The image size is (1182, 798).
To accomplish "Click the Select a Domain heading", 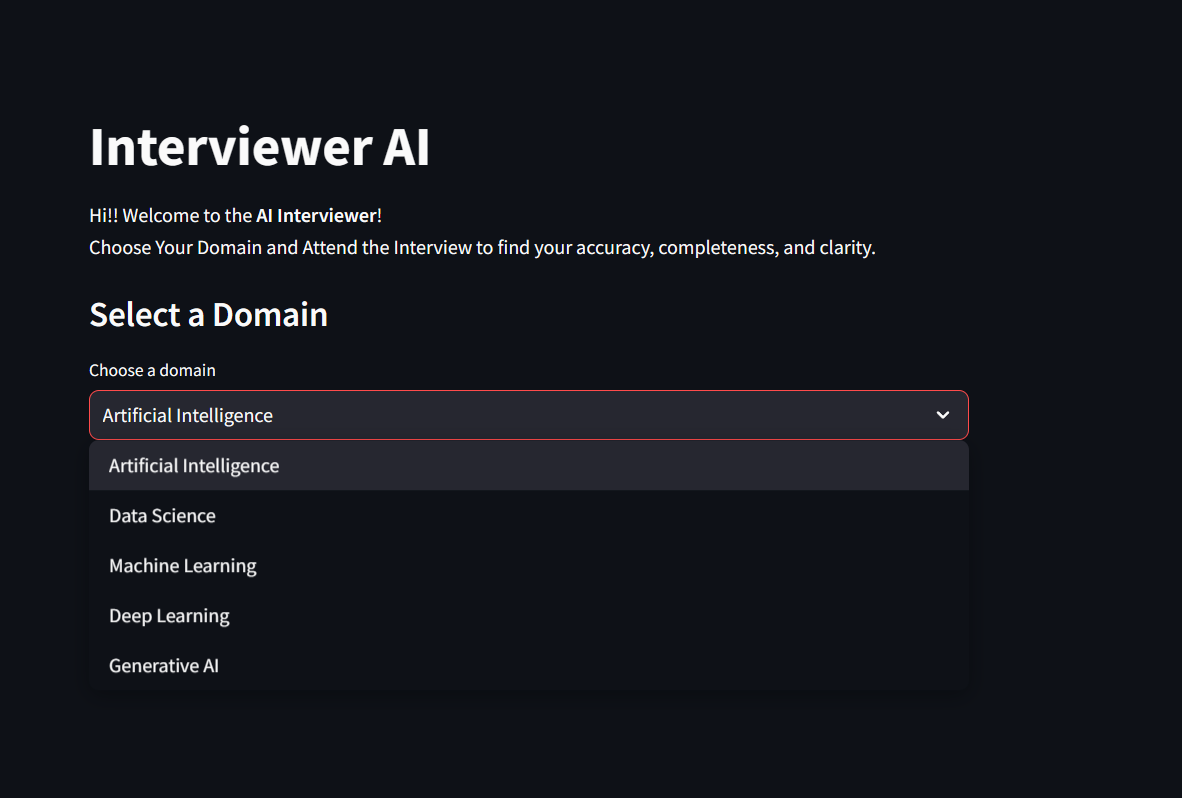I will (x=209, y=315).
